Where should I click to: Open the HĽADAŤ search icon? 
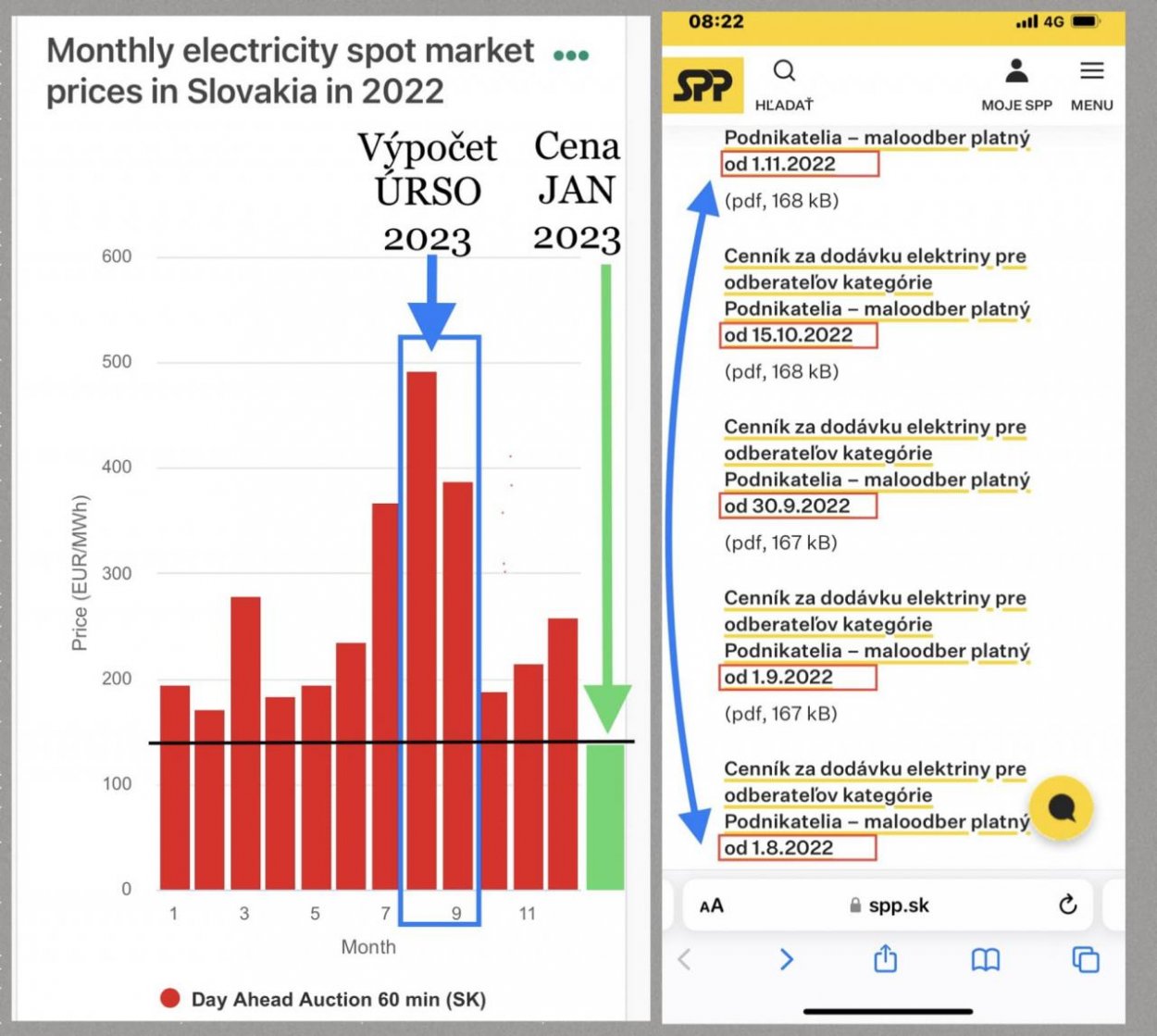click(x=784, y=71)
